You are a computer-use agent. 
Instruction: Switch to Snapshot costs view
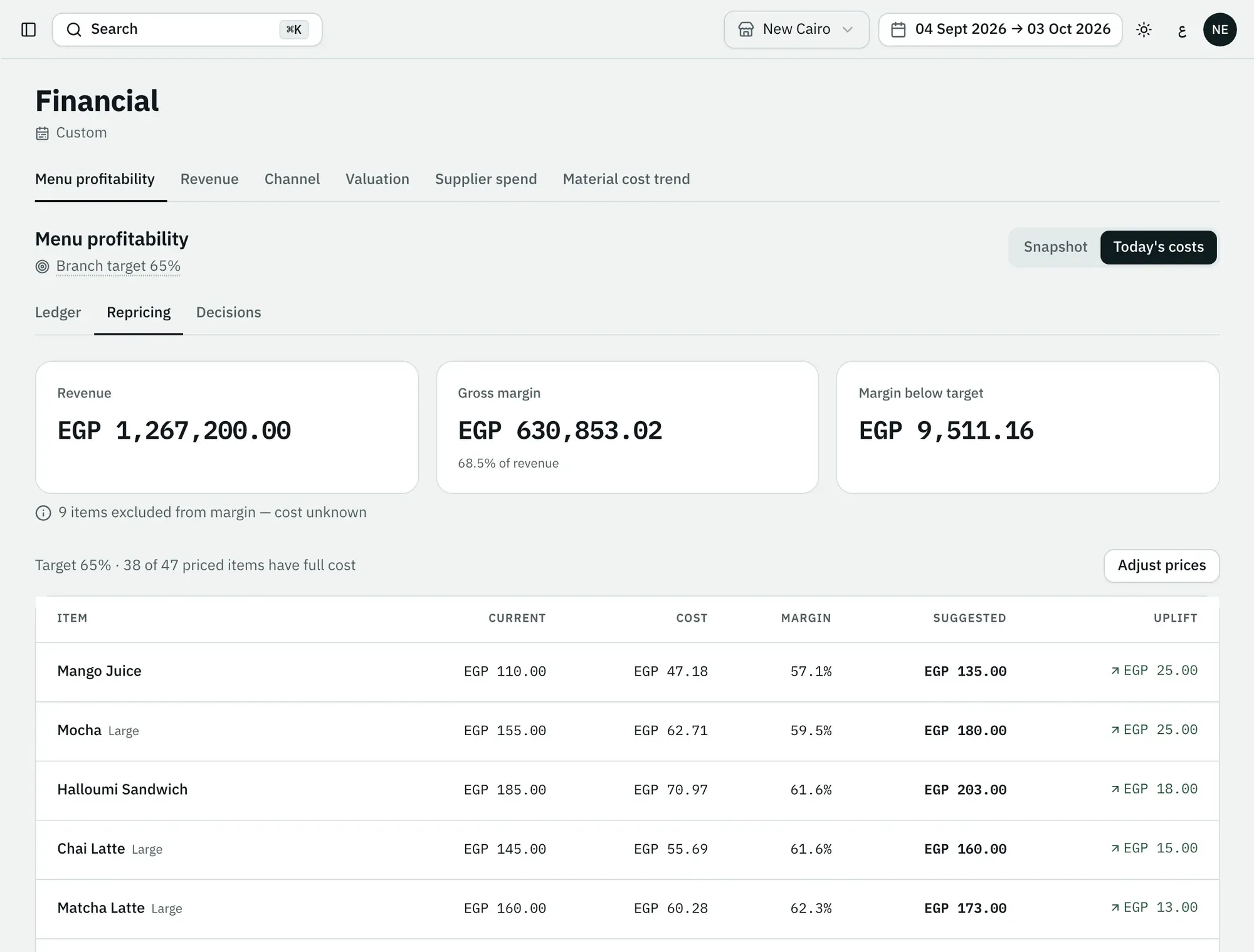(x=1055, y=248)
